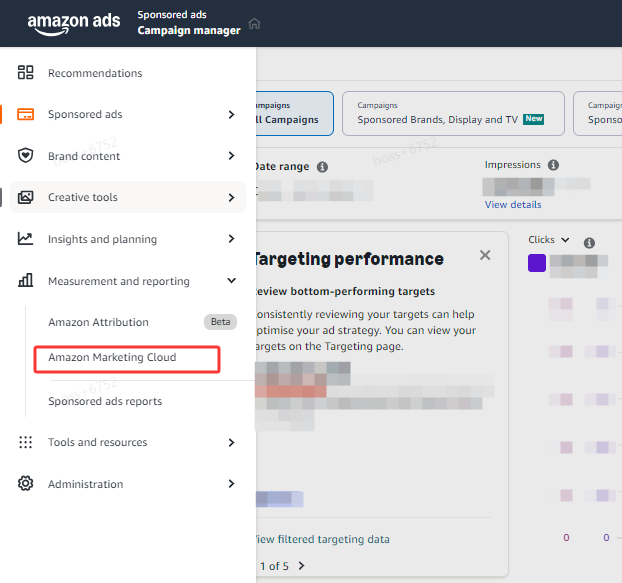Select Sponsored Brands, Display and TV tab
The height and width of the screenshot is (583, 622).
click(x=450, y=114)
